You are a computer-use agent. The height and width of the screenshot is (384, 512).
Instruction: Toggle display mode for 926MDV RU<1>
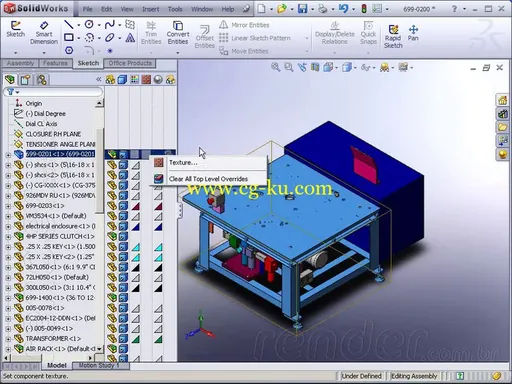pos(123,195)
